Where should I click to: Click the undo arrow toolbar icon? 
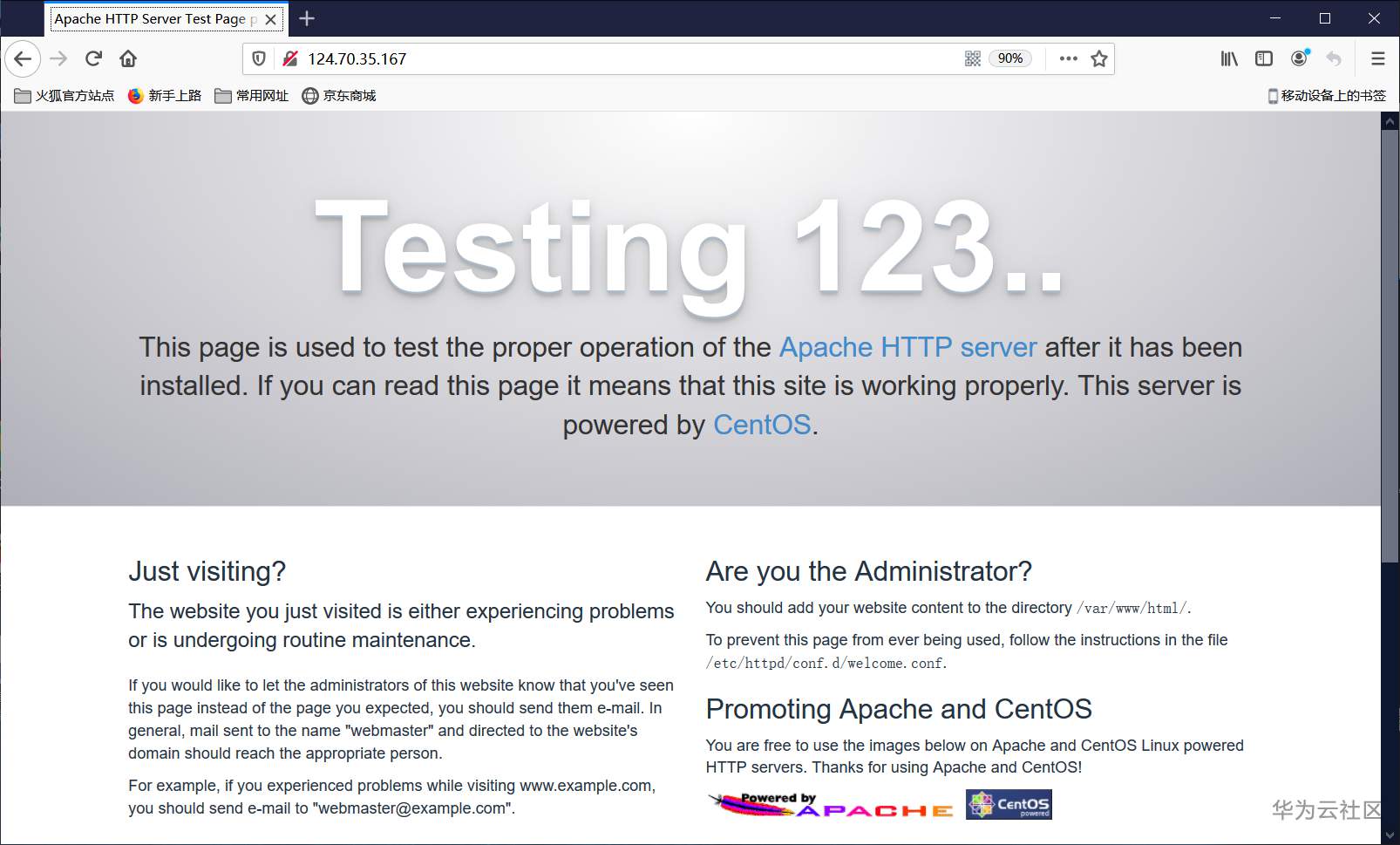tap(1334, 58)
